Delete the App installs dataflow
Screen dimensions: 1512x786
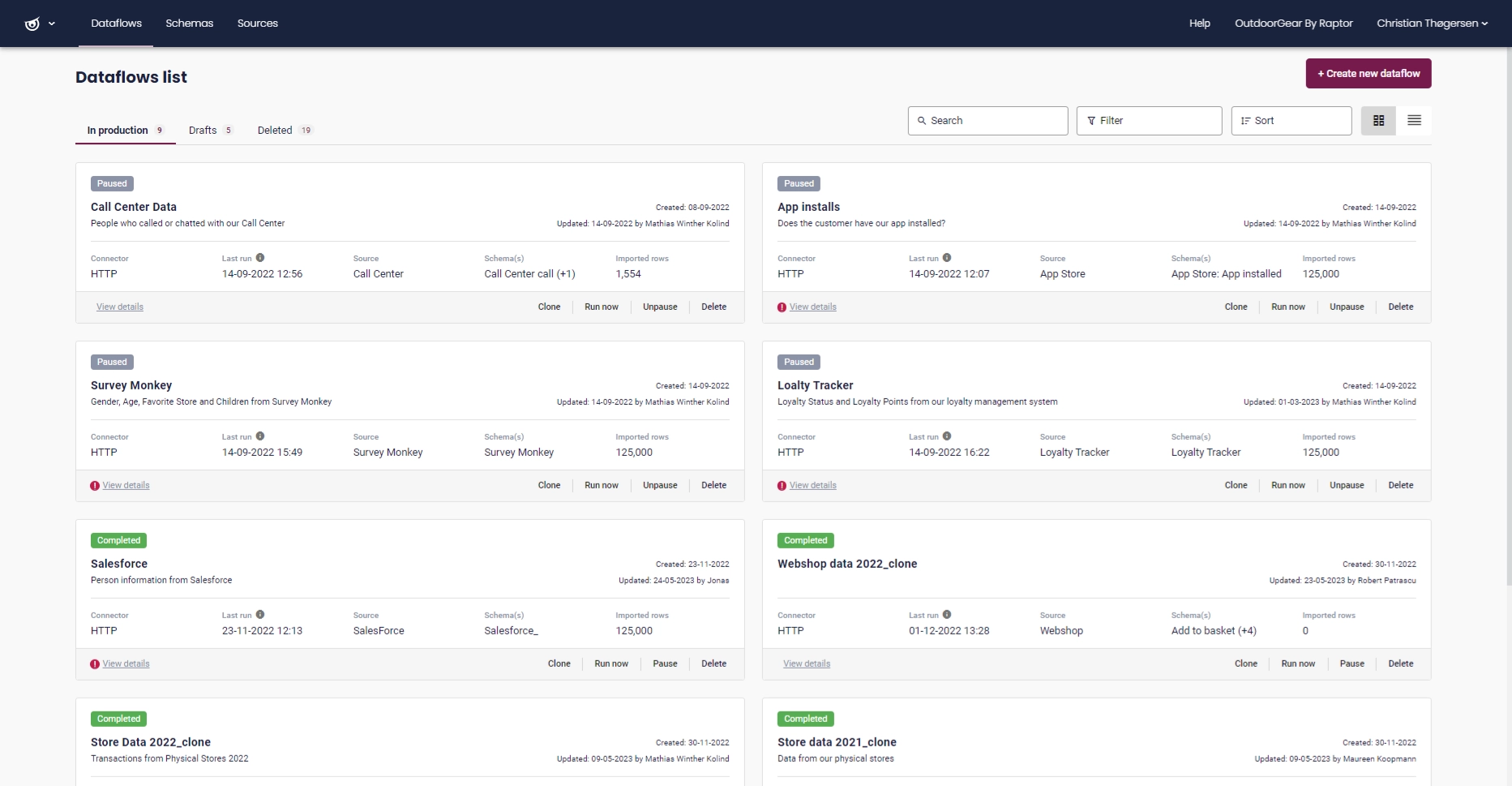1400,307
